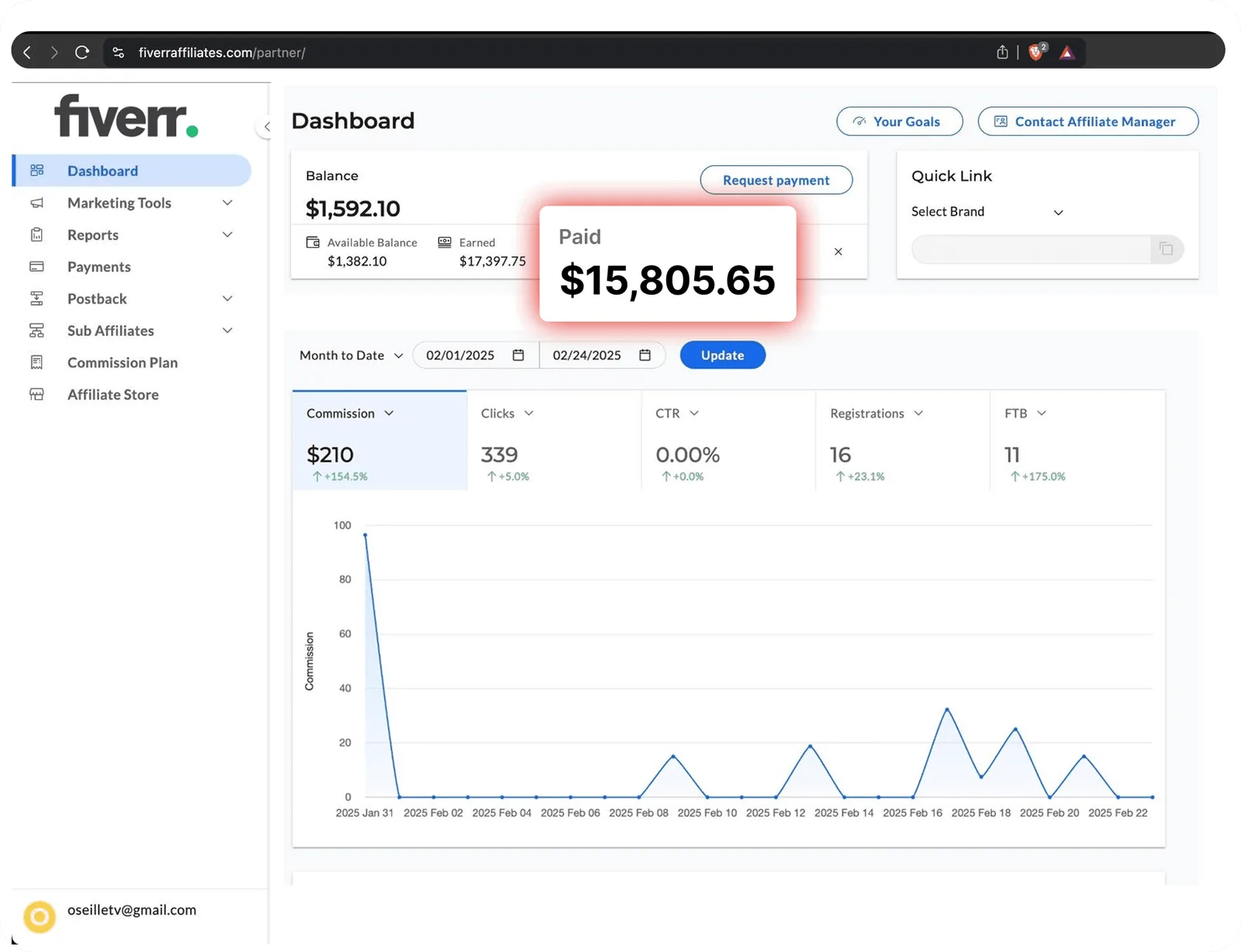Click the Quick Link URL field
Image resolution: width=1241 pixels, height=952 pixels.
pos(1031,249)
